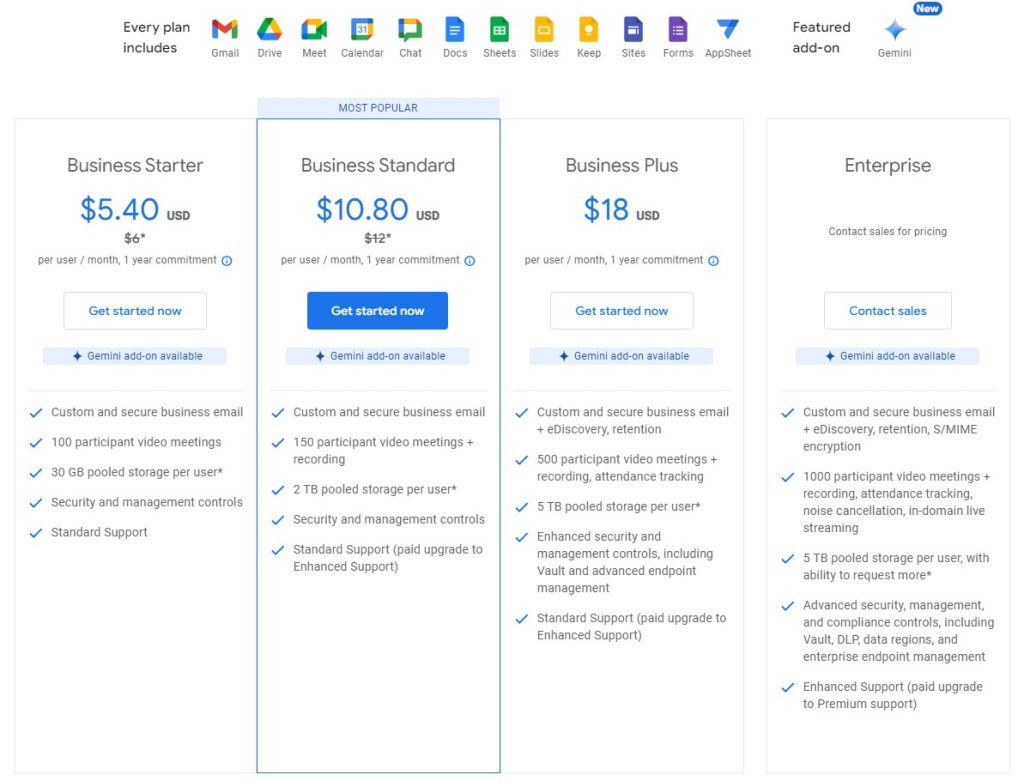Select the Keep icon
The image size is (1024, 781).
pos(589,31)
